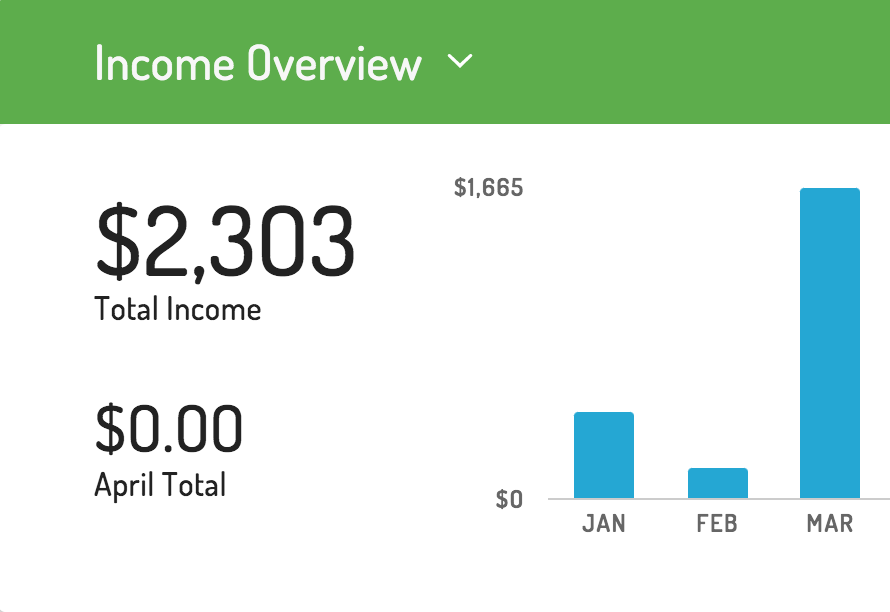Image resolution: width=890 pixels, height=612 pixels.
Task: Click the Income Overview title
Action: pos(258,63)
